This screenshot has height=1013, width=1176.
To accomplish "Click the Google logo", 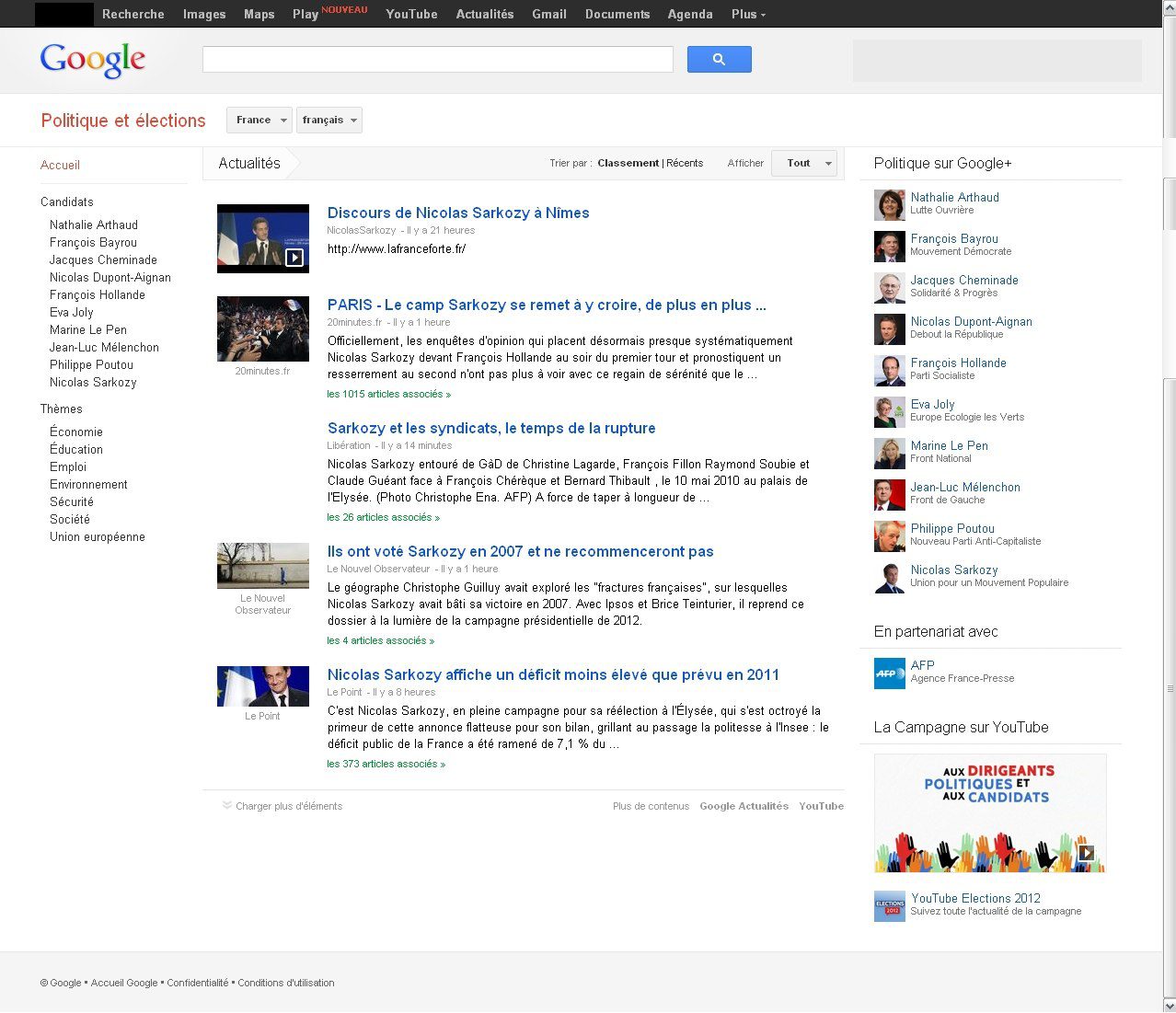I will click(93, 60).
